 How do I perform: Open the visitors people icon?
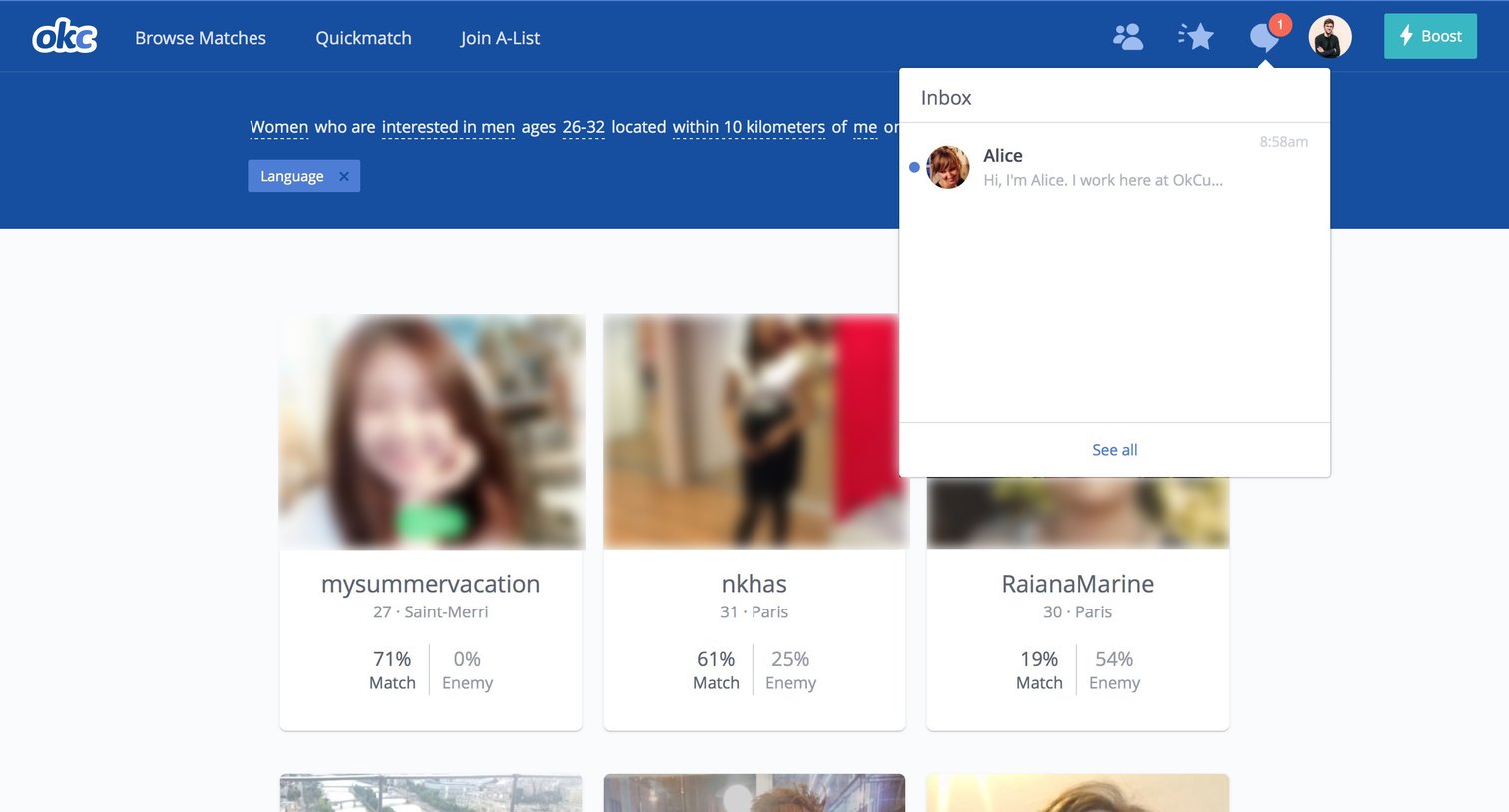[1128, 37]
